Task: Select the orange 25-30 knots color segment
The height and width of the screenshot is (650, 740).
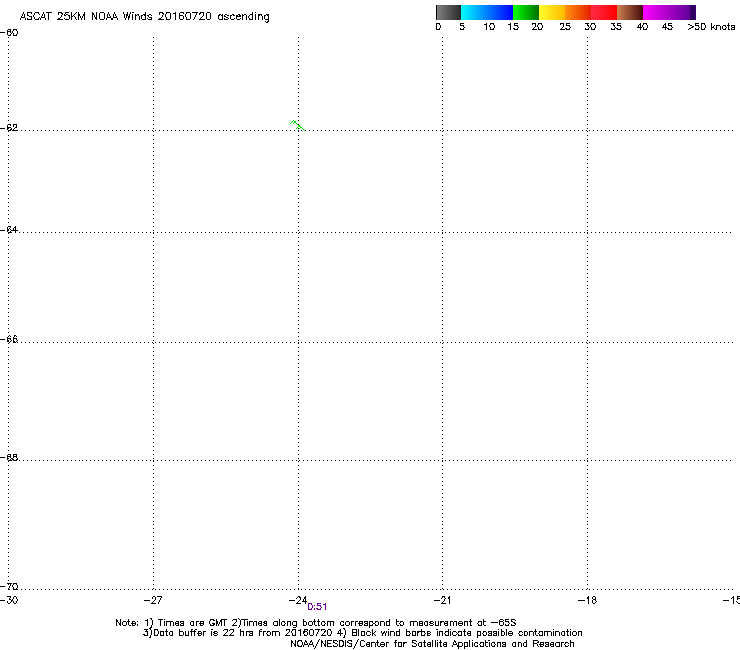Action: point(578,12)
